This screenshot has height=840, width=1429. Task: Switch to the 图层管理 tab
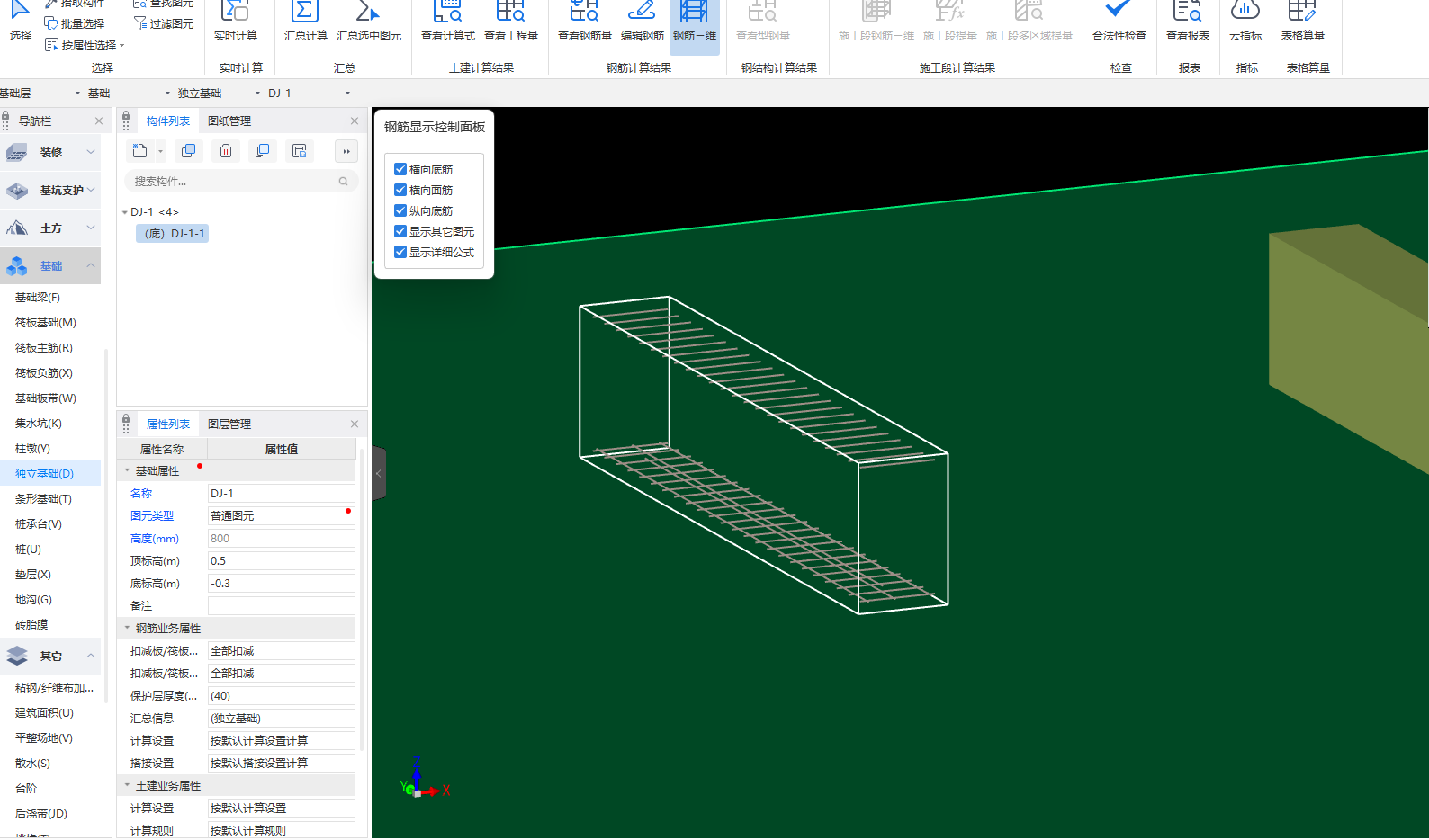[229, 424]
